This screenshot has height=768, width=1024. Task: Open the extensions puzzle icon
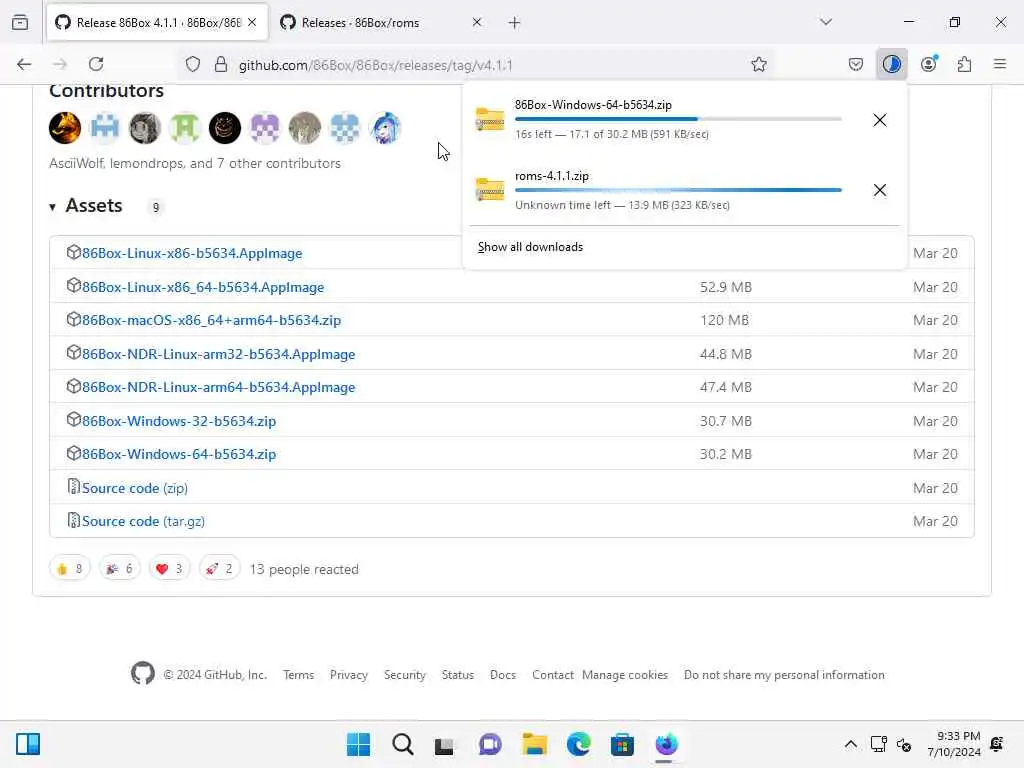[964, 64]
